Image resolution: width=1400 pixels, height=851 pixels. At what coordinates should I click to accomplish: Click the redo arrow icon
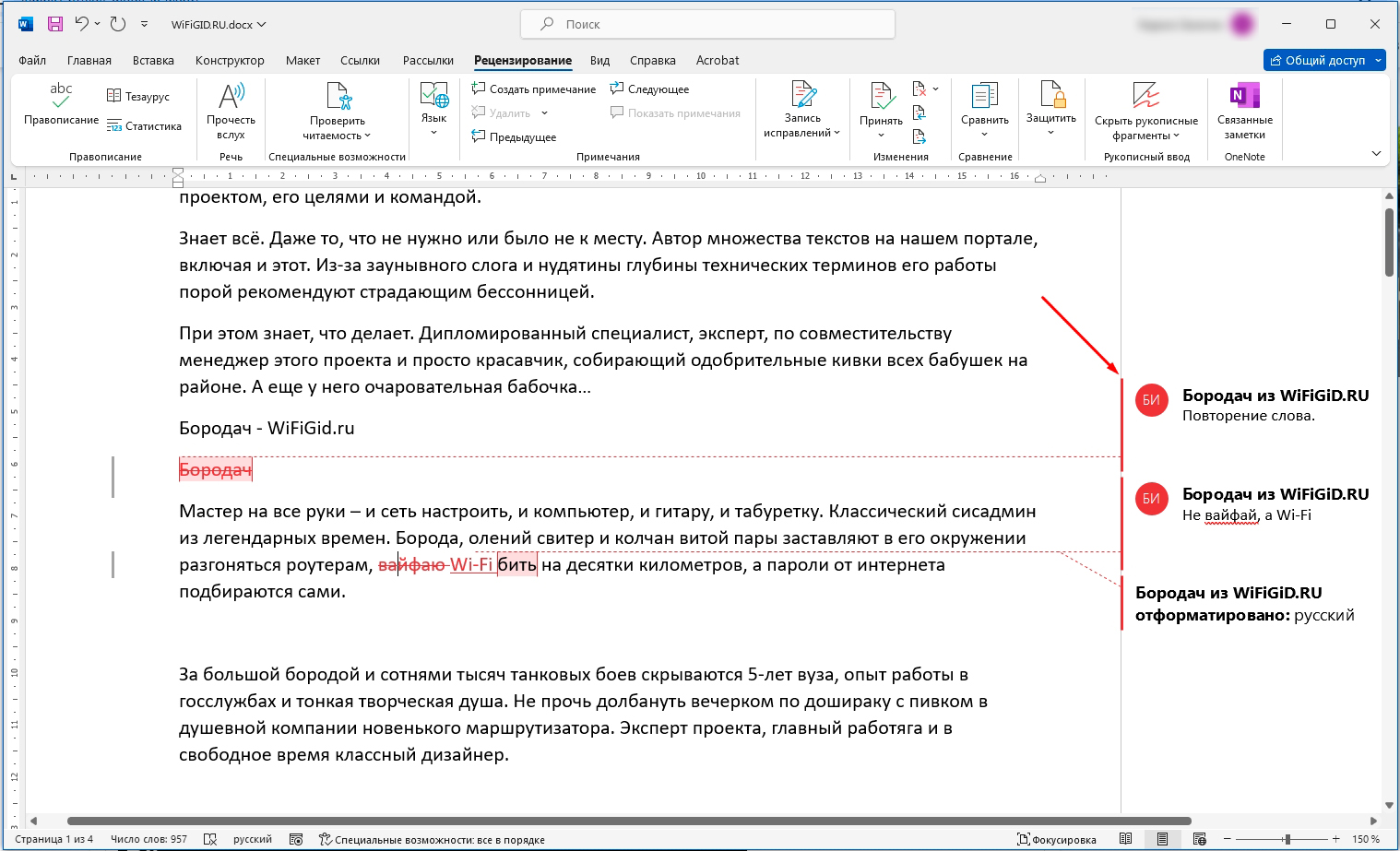(117, 24)
